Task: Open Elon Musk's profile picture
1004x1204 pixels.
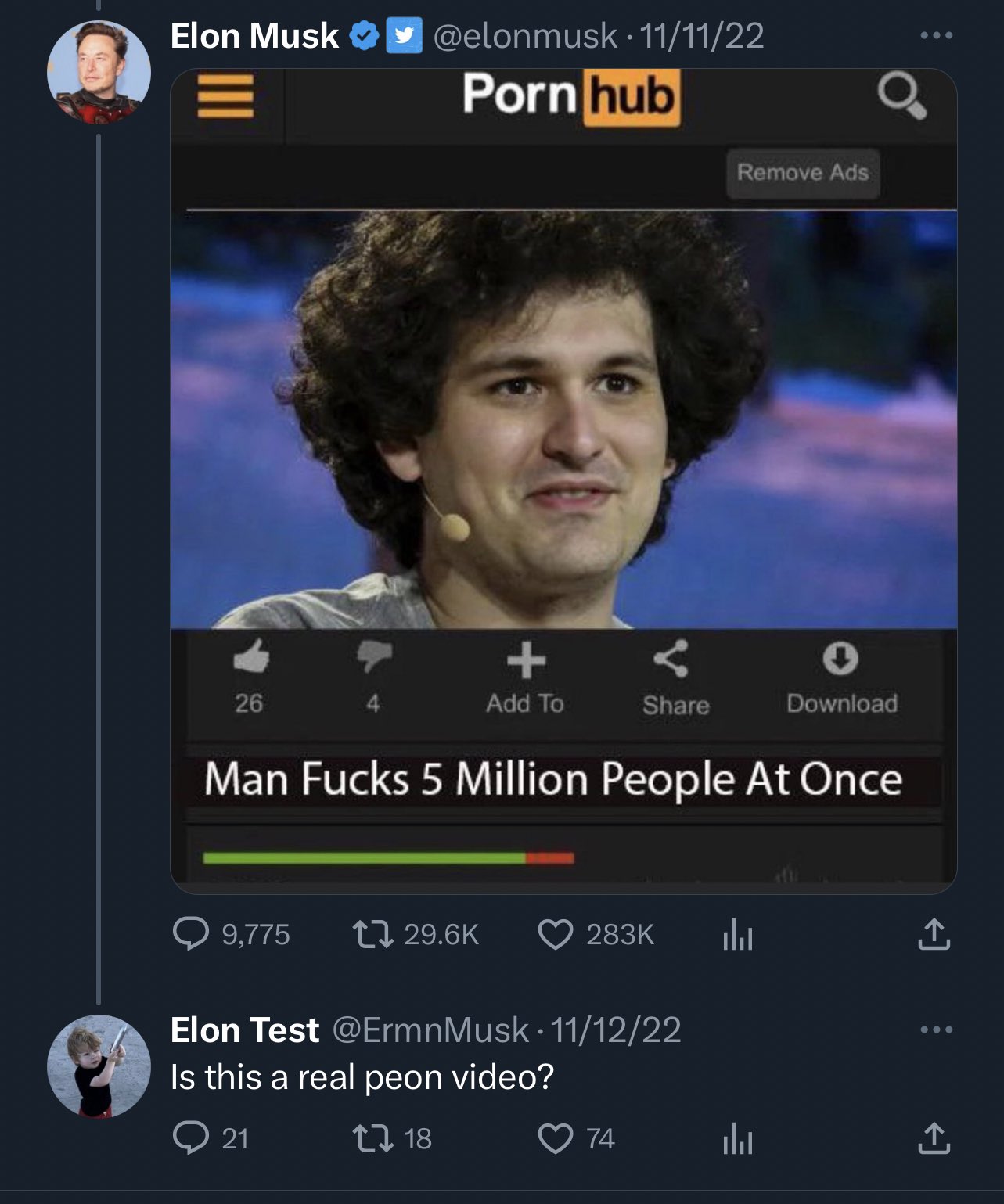Action: click(99, 73)
